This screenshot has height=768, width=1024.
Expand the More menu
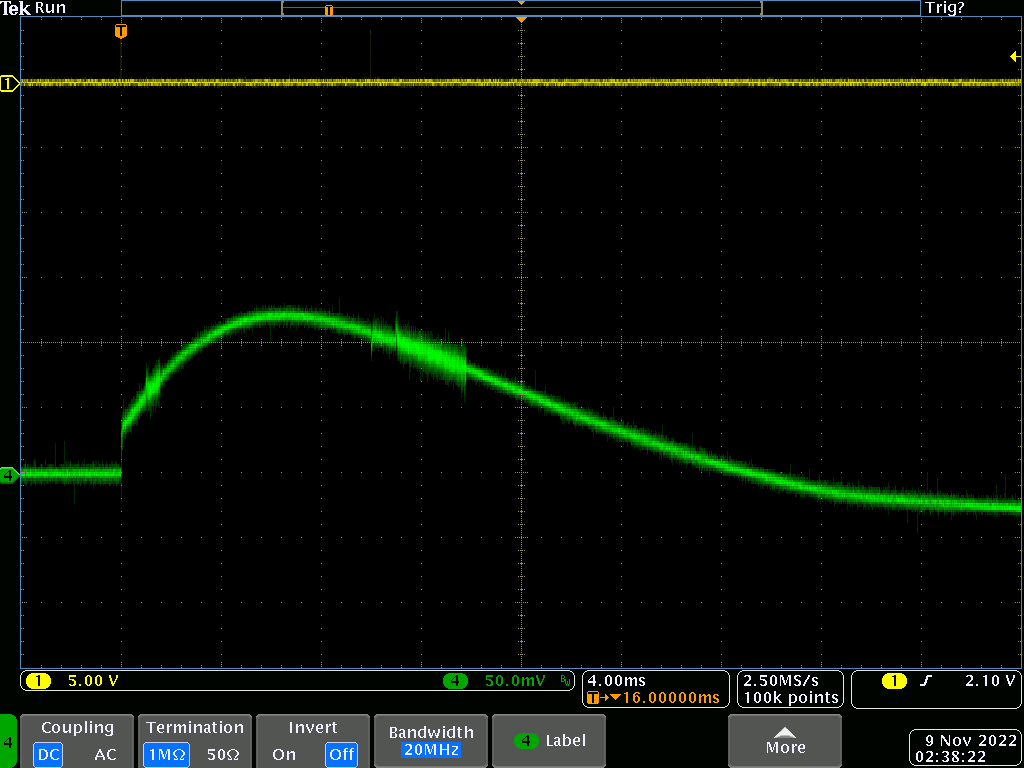coord(785,740)
